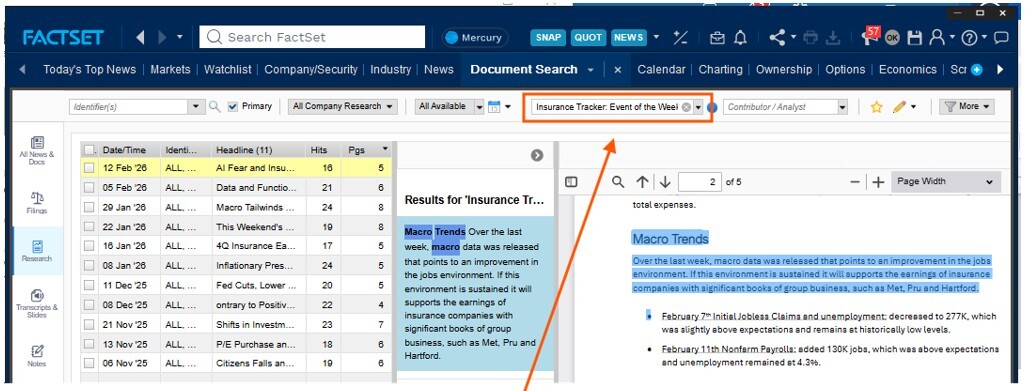Click the Identifier(s) input field

pyautogui.click(x=129, y=107)
